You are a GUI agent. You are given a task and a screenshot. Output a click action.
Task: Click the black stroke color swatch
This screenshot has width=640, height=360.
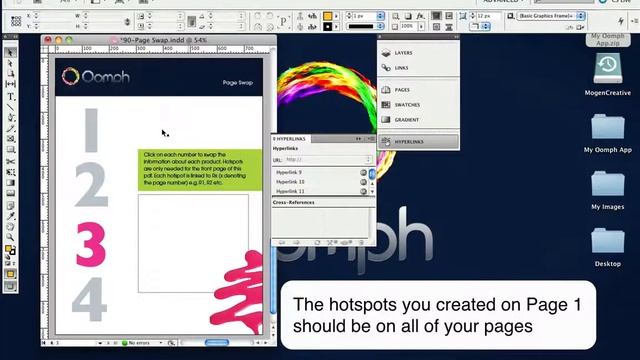[x=328, y=27]
